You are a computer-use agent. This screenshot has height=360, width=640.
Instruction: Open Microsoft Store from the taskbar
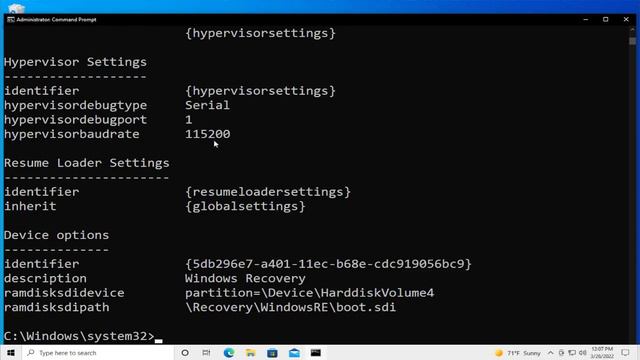click(272, 353)
